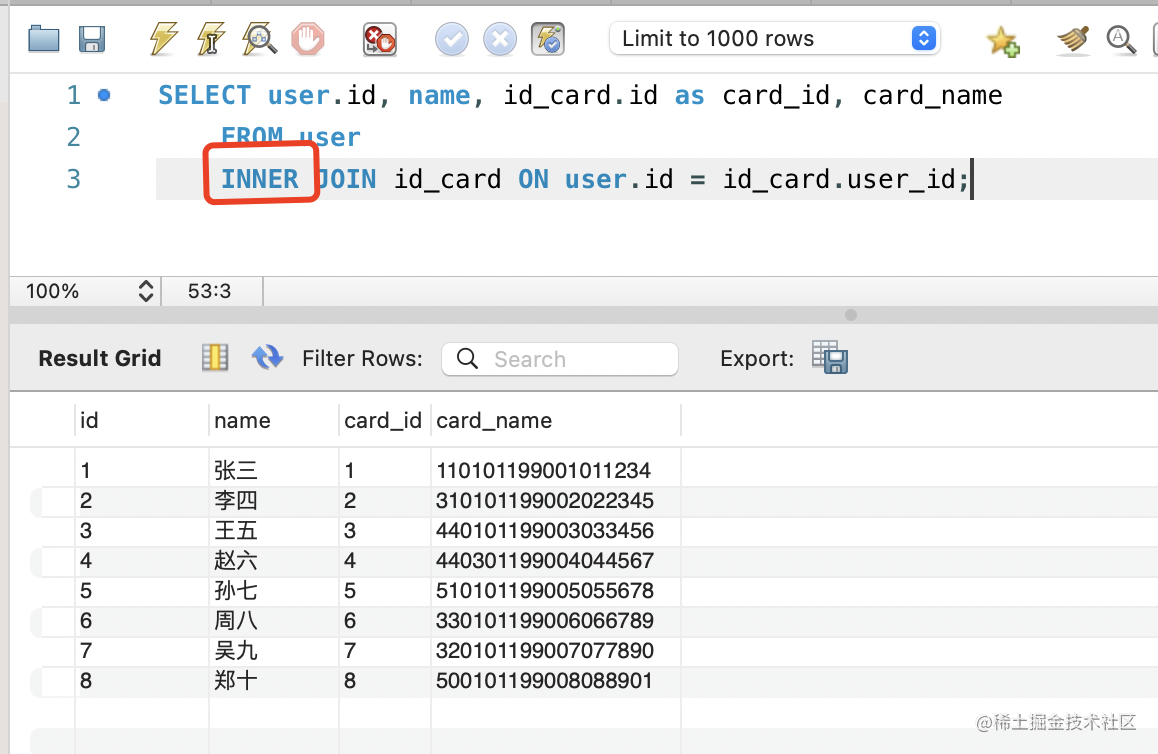Select the result row for 张三

coord(236,470)
